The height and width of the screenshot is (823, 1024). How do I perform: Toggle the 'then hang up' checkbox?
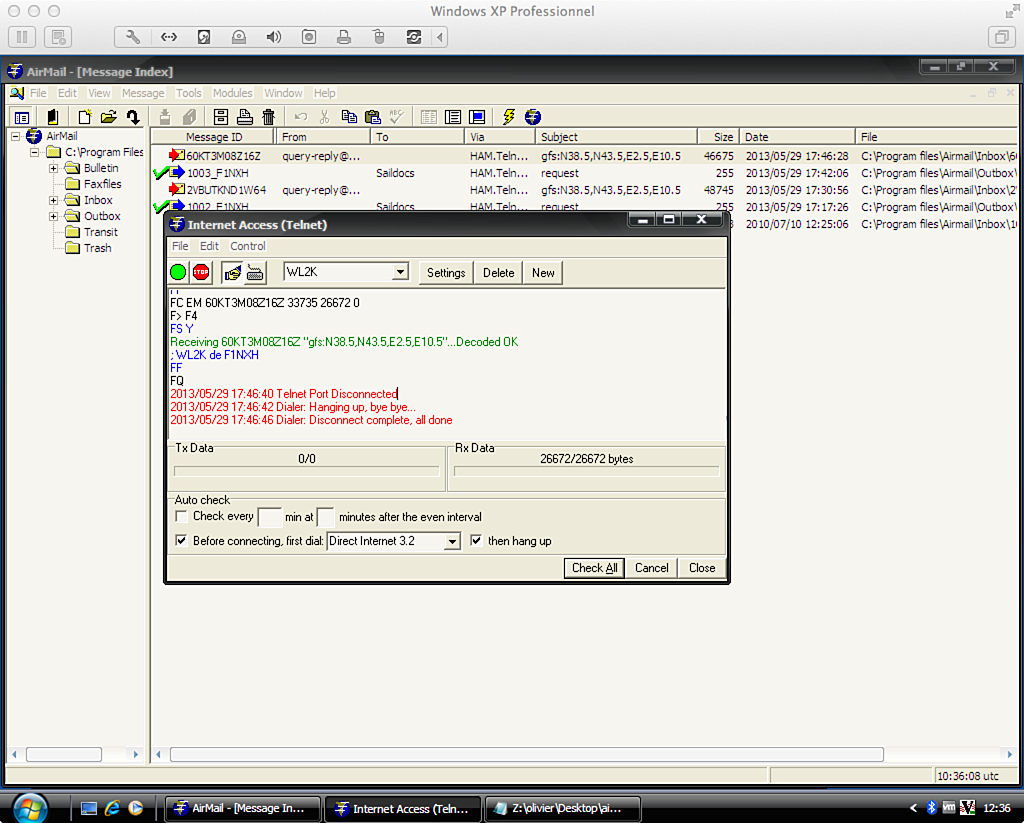point(477,541)
